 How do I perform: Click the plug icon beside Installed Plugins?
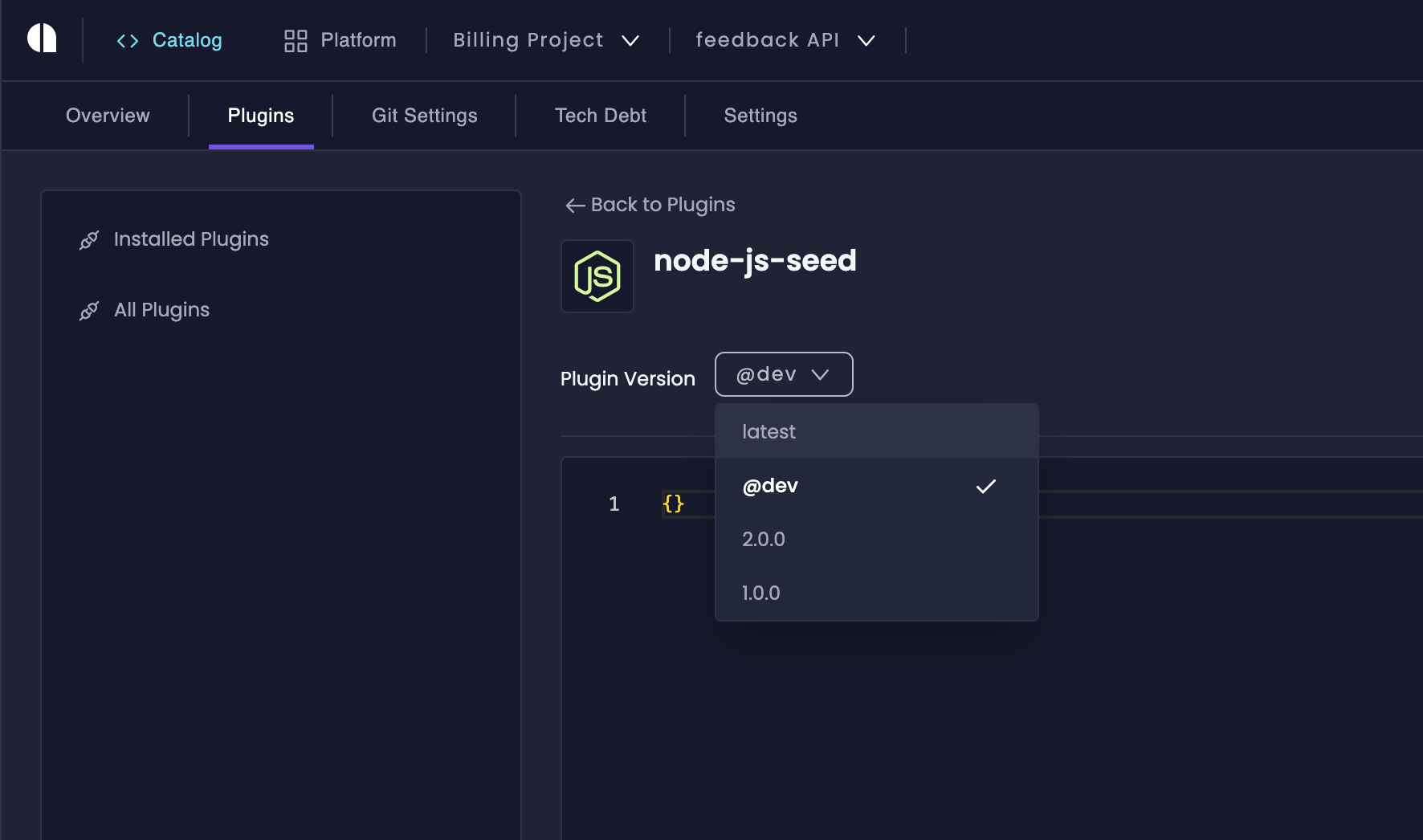(89, 239)
